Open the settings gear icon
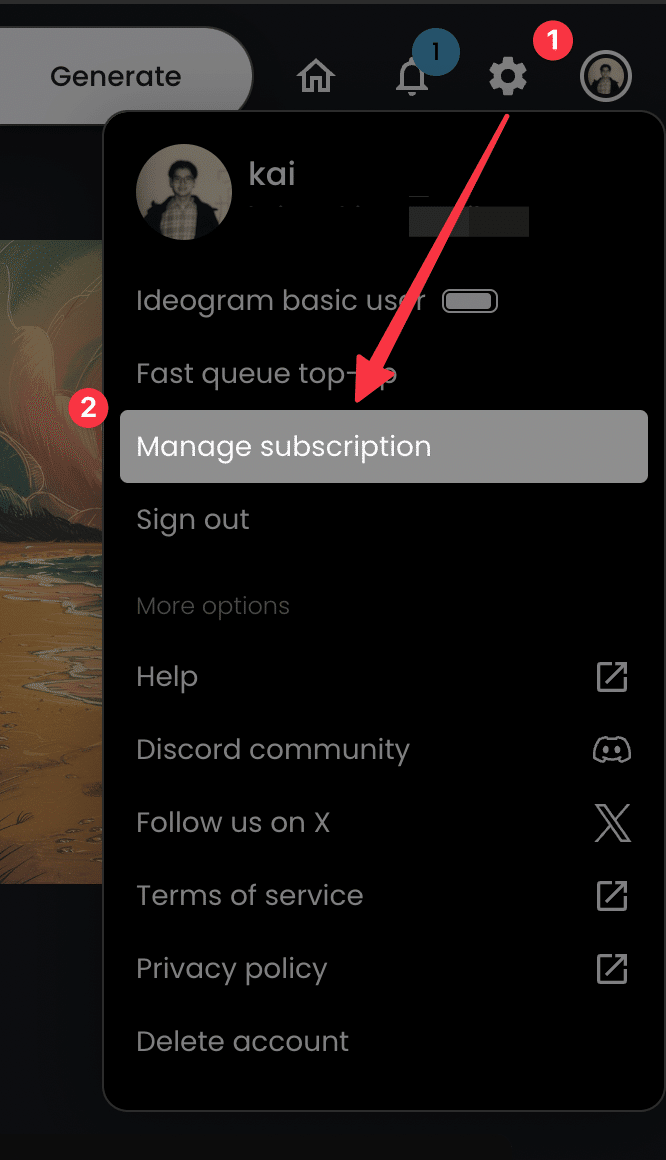The image size is (666, 1160). [x=508, y=76]
